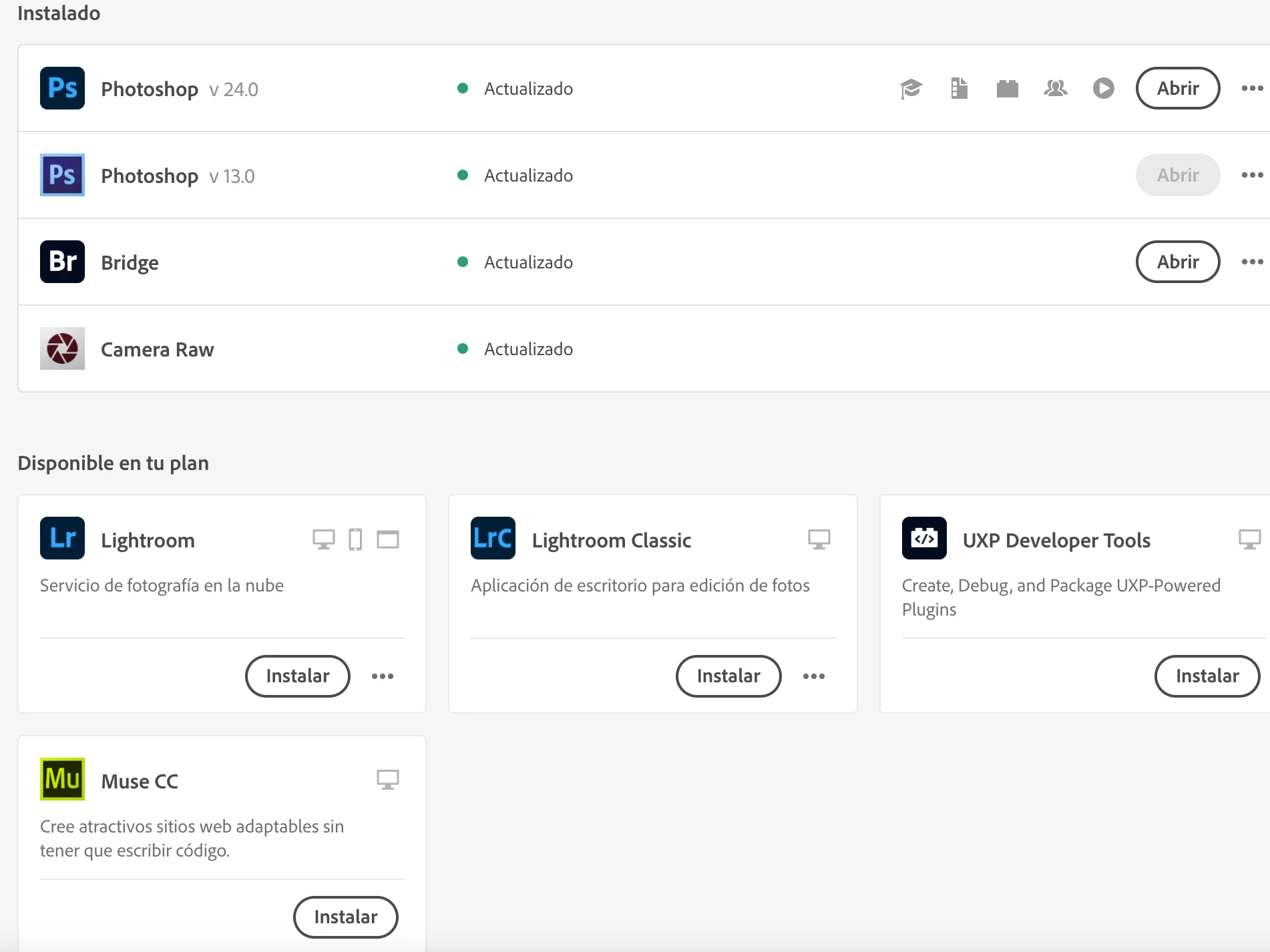Install Muse CC
The height and width of the screenshot is (952, 1270).
click(346, 917)
